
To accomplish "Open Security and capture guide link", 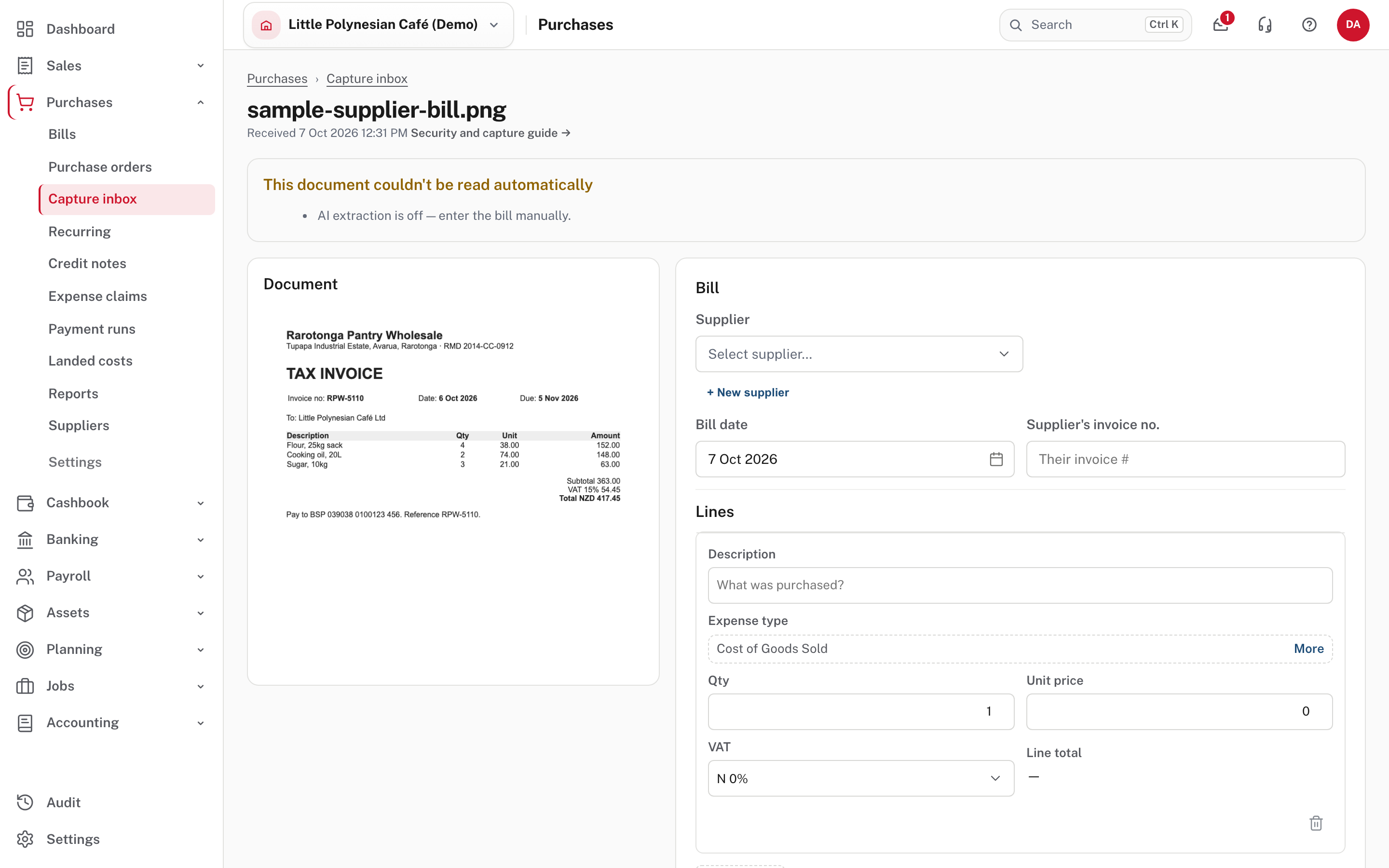I will pos(490,133).
